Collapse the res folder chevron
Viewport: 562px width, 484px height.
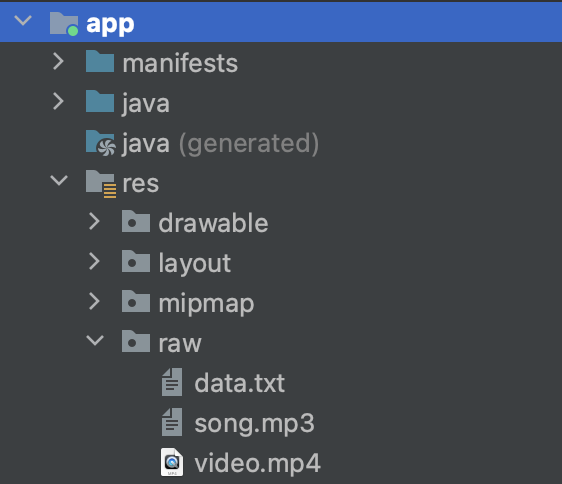pyautogui.click(x=59, y=180)
